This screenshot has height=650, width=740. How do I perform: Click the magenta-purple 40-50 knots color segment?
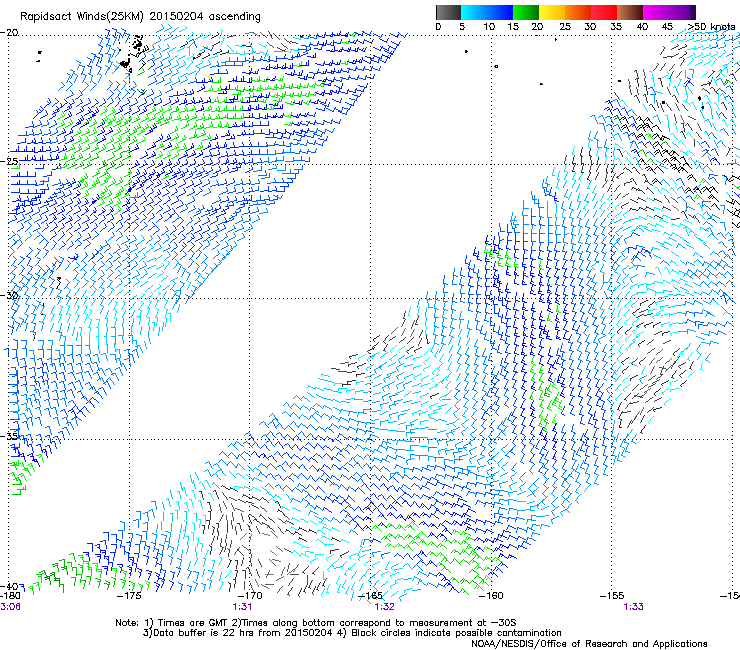click(669, 12)
